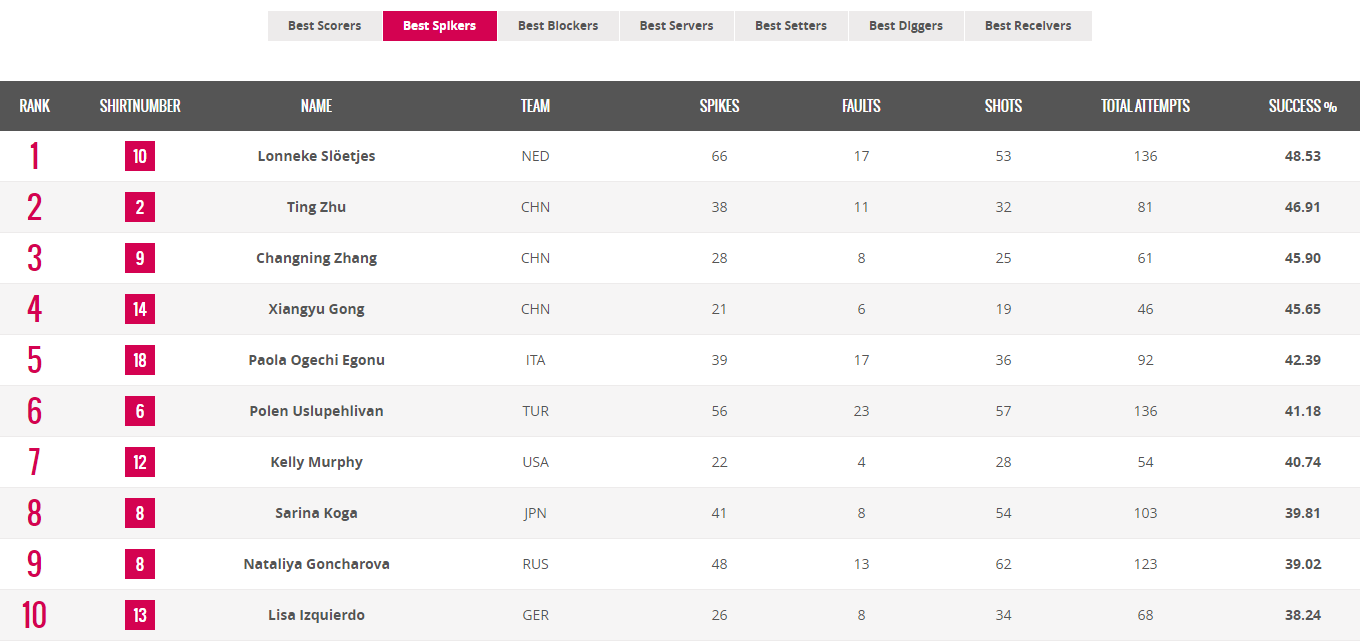The width and height of the screenshot is (1361, 644).
Task: Click Sarina Koga's shirt number badge
Action: tap(140, 513)
